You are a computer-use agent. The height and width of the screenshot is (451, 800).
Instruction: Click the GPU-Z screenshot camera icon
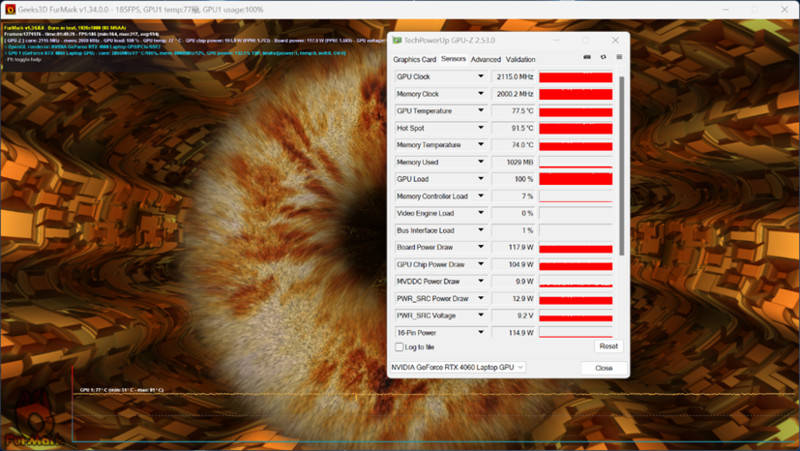[586, 58]
